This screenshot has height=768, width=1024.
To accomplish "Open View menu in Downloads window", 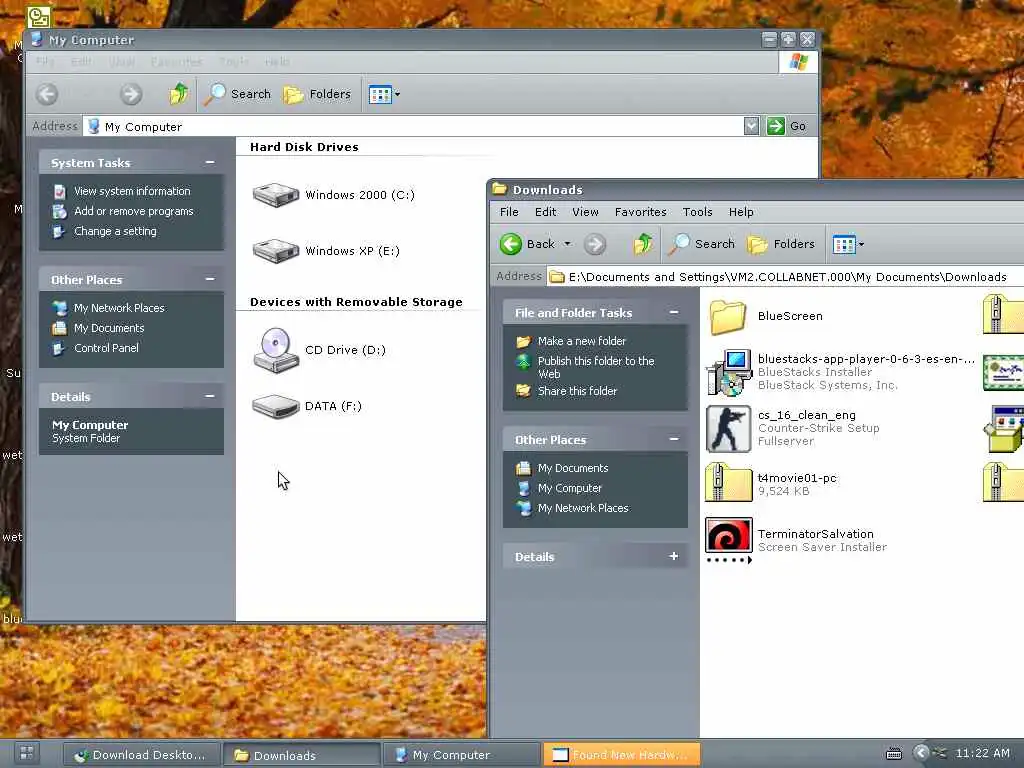I will 585,212.
